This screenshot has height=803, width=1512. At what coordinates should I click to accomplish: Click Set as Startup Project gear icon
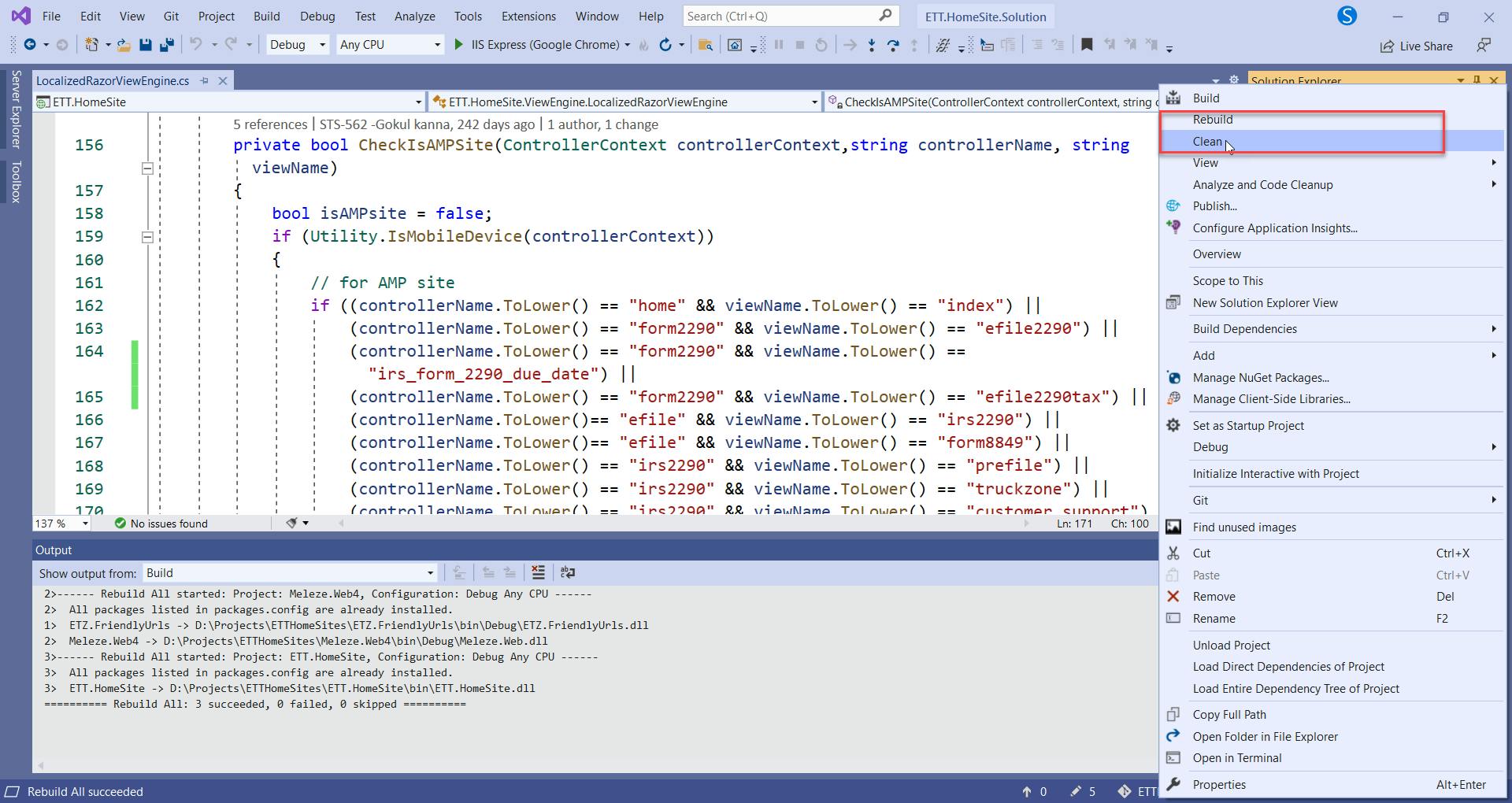click(1173, 425)
